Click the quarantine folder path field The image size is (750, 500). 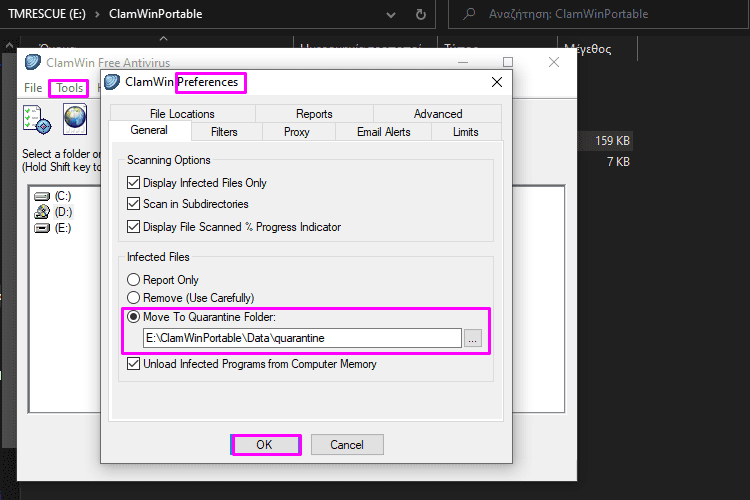coord(302,338)
